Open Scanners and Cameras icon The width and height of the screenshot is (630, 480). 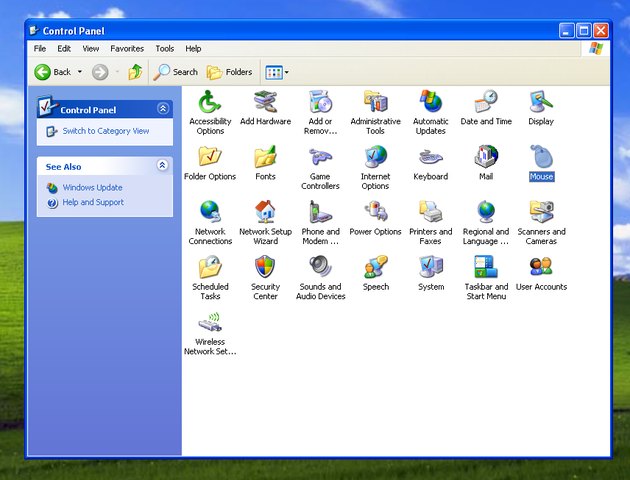541,212
